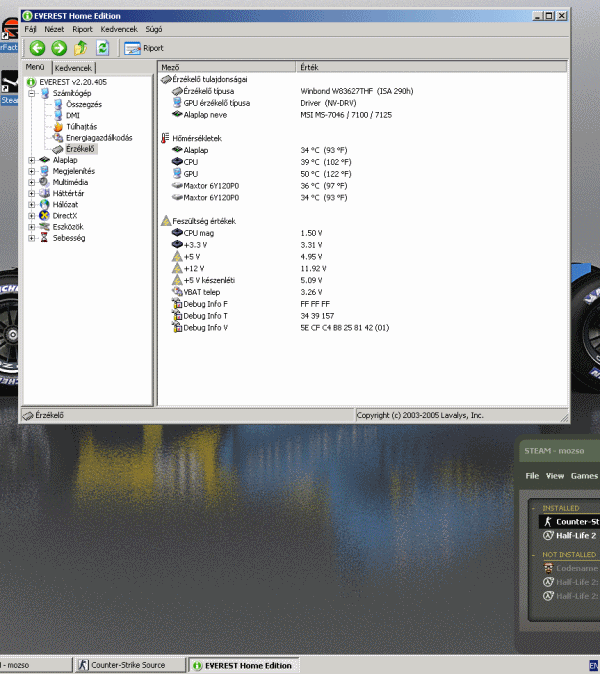Select DMI in the tree
The height and width of the screenshot is (674, 600).
pos(73,116)
